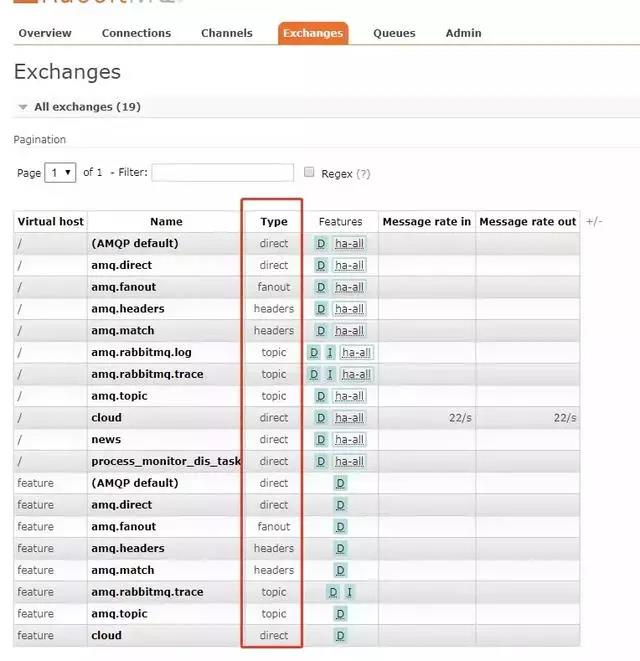This screenshot has width=640, height=661.
Task: Click I badge in feature amq.rabbitmq.trace row
Action: 349,592
